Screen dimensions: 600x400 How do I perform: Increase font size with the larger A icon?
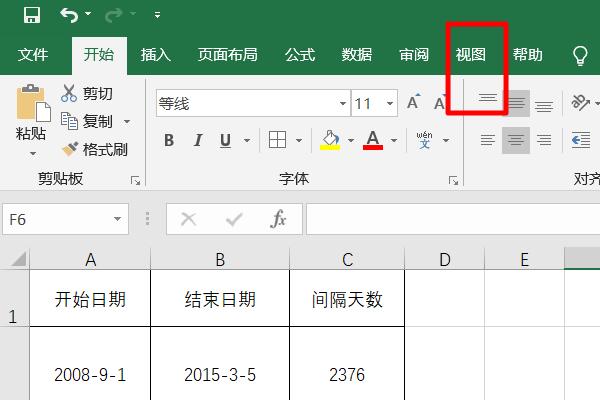413,102
